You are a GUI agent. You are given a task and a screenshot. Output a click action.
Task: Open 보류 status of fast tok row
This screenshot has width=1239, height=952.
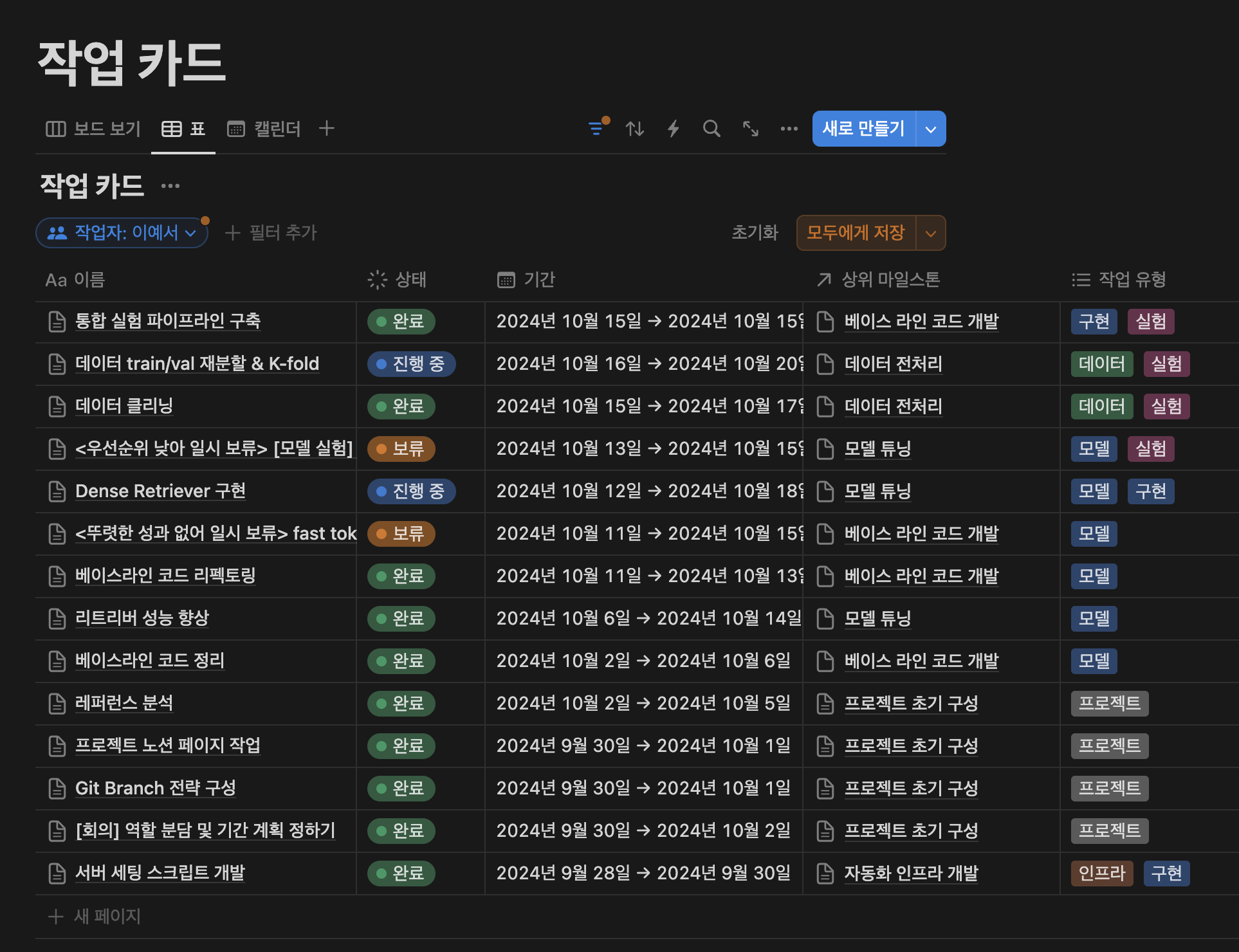[x=401, y=534]
